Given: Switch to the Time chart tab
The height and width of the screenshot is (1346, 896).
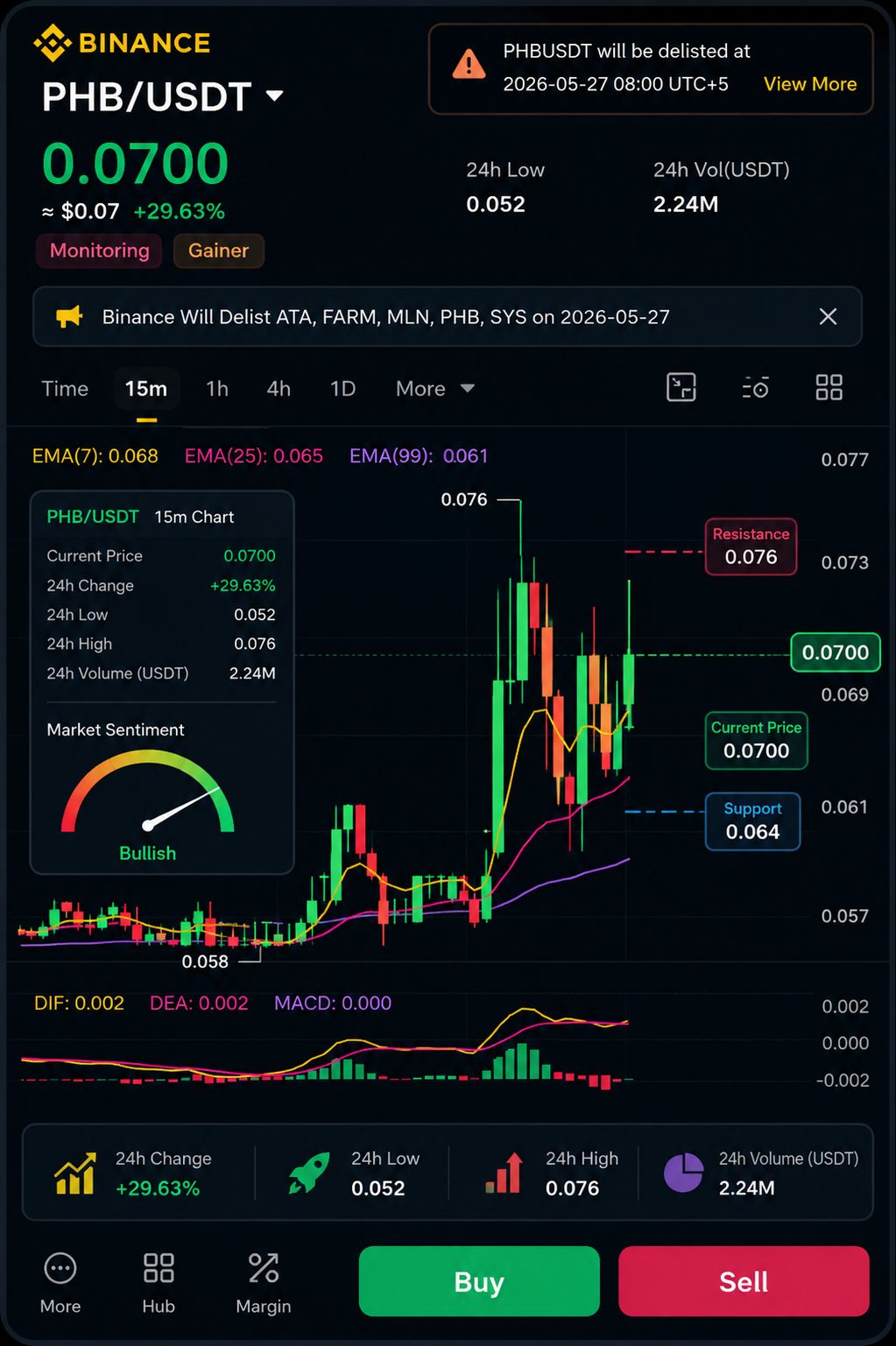Looking at the screenshot, I should click(x=65, y=389).
